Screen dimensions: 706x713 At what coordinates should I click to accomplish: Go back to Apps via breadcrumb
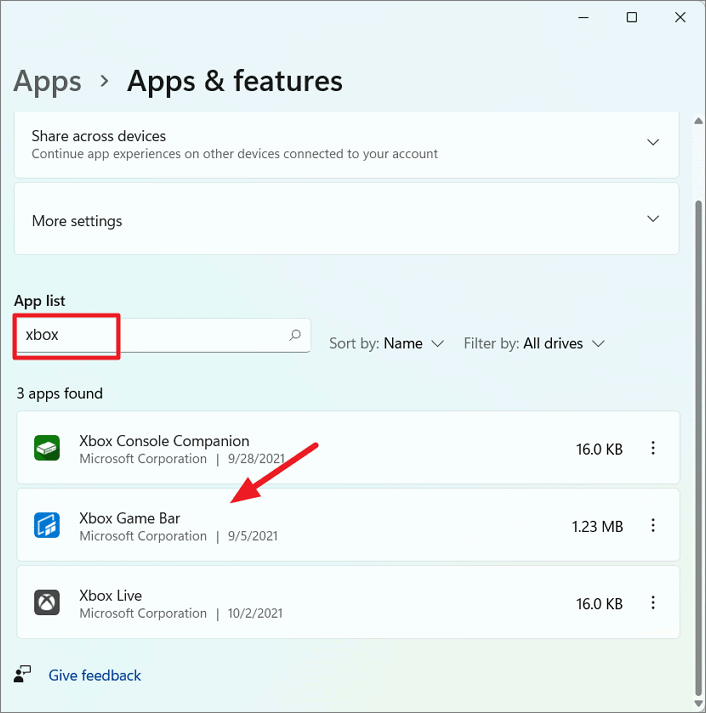(x=47, y=81)
